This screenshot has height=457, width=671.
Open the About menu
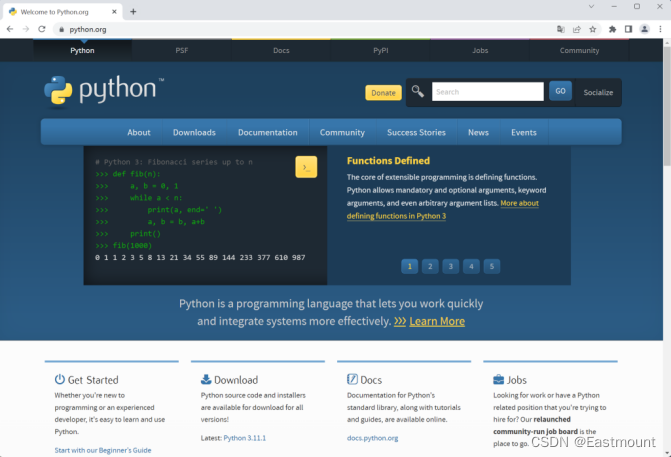pyautogui.click(x=139, y=133)
